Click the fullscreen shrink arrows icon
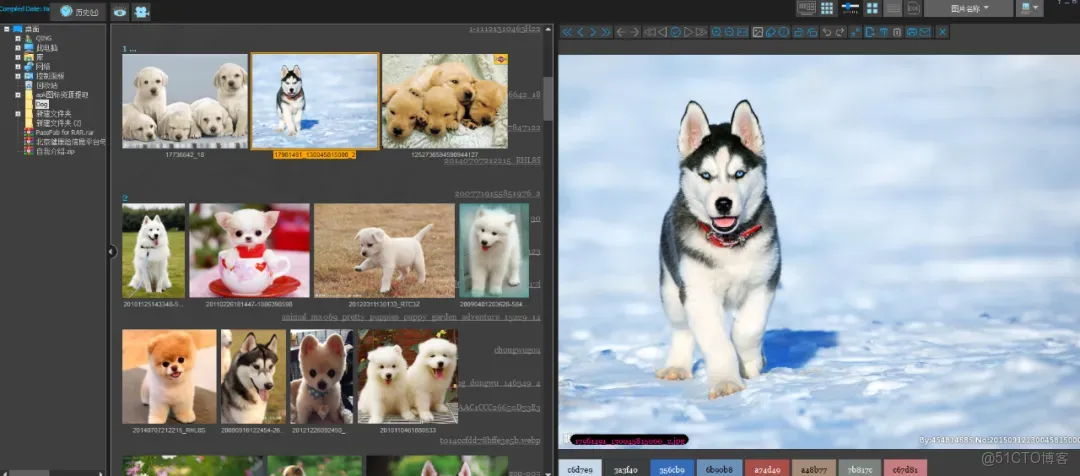Image resolution: width=1080 pixels, height=476 pixels. pyautogui.click(x=854, y=32)
